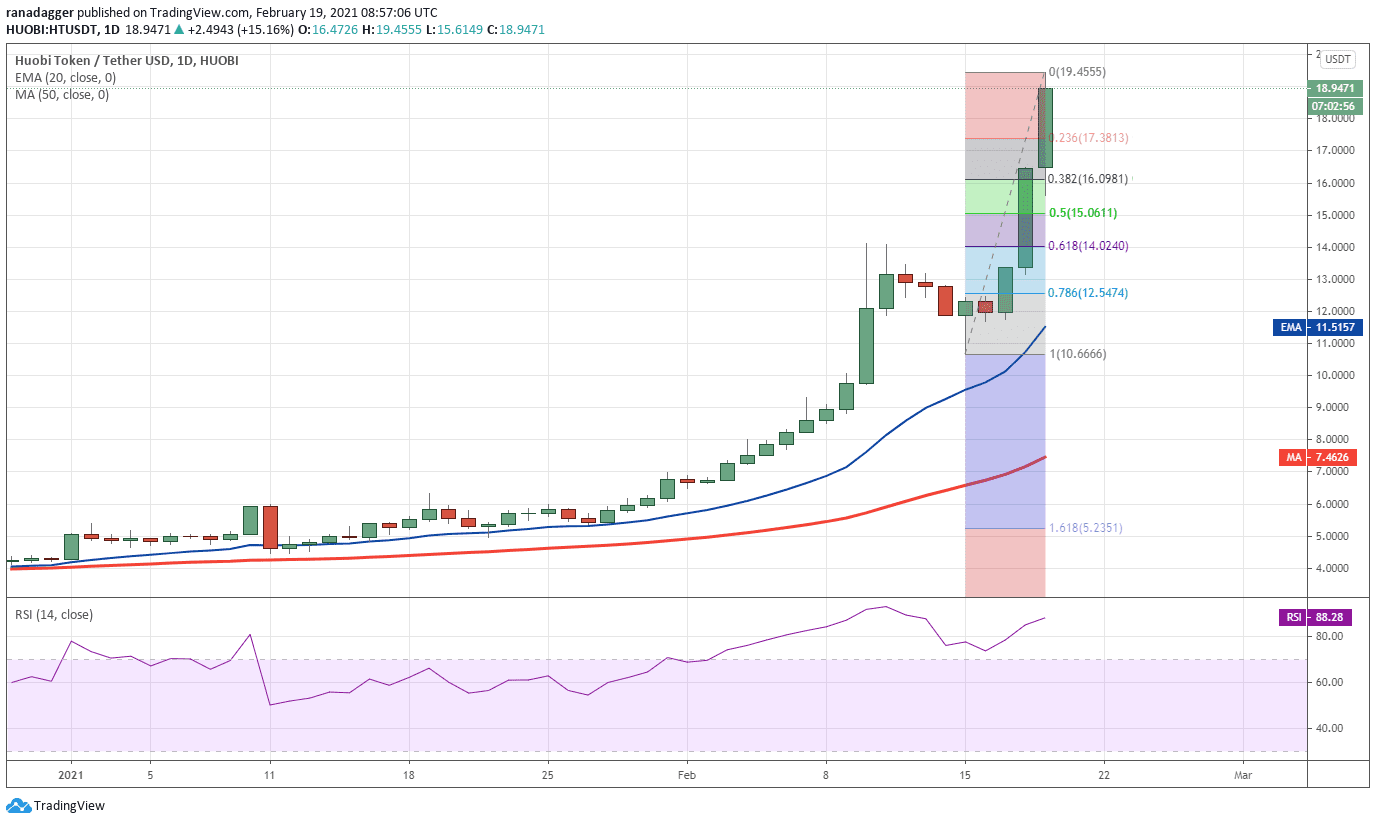Click the 17.0000 value on the price scale
The width and height of the screenshot is (1376, 824).
[1335, 151]
